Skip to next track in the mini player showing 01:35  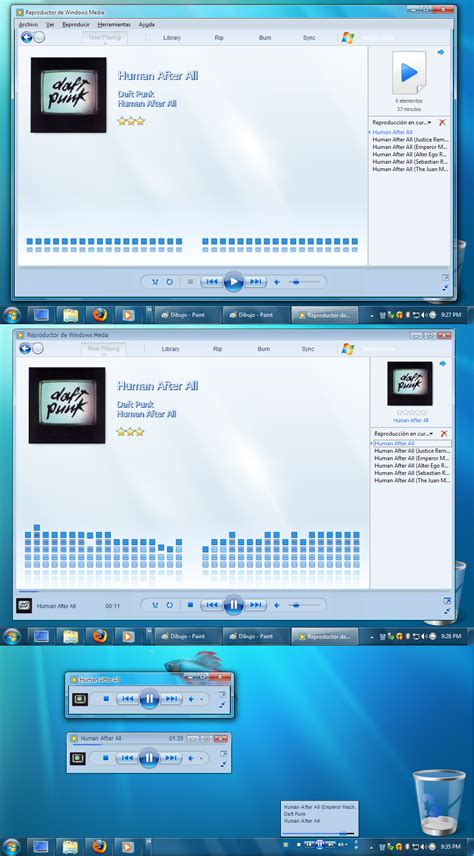[x=170, y=758]
